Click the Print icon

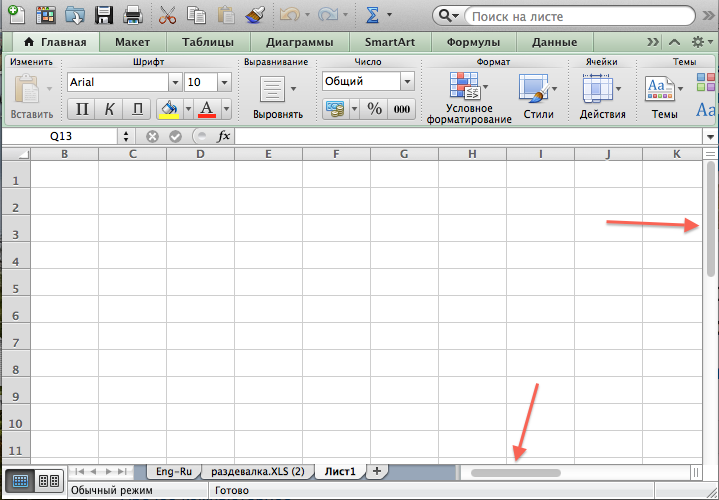coord(133,16)
